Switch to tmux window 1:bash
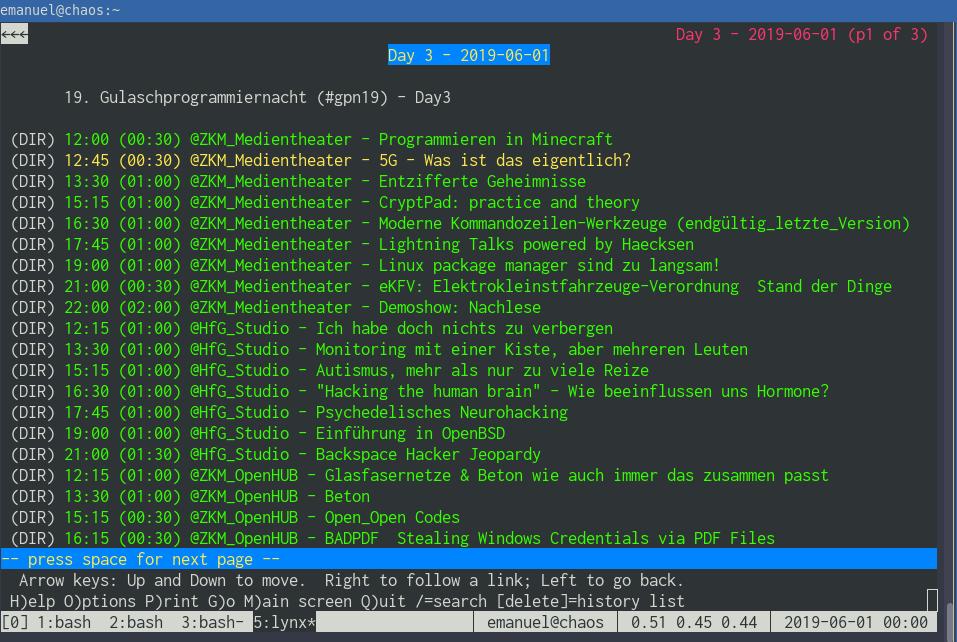This screenshot has width=957, height=642. pyautogui.click(x=63, y=622)
